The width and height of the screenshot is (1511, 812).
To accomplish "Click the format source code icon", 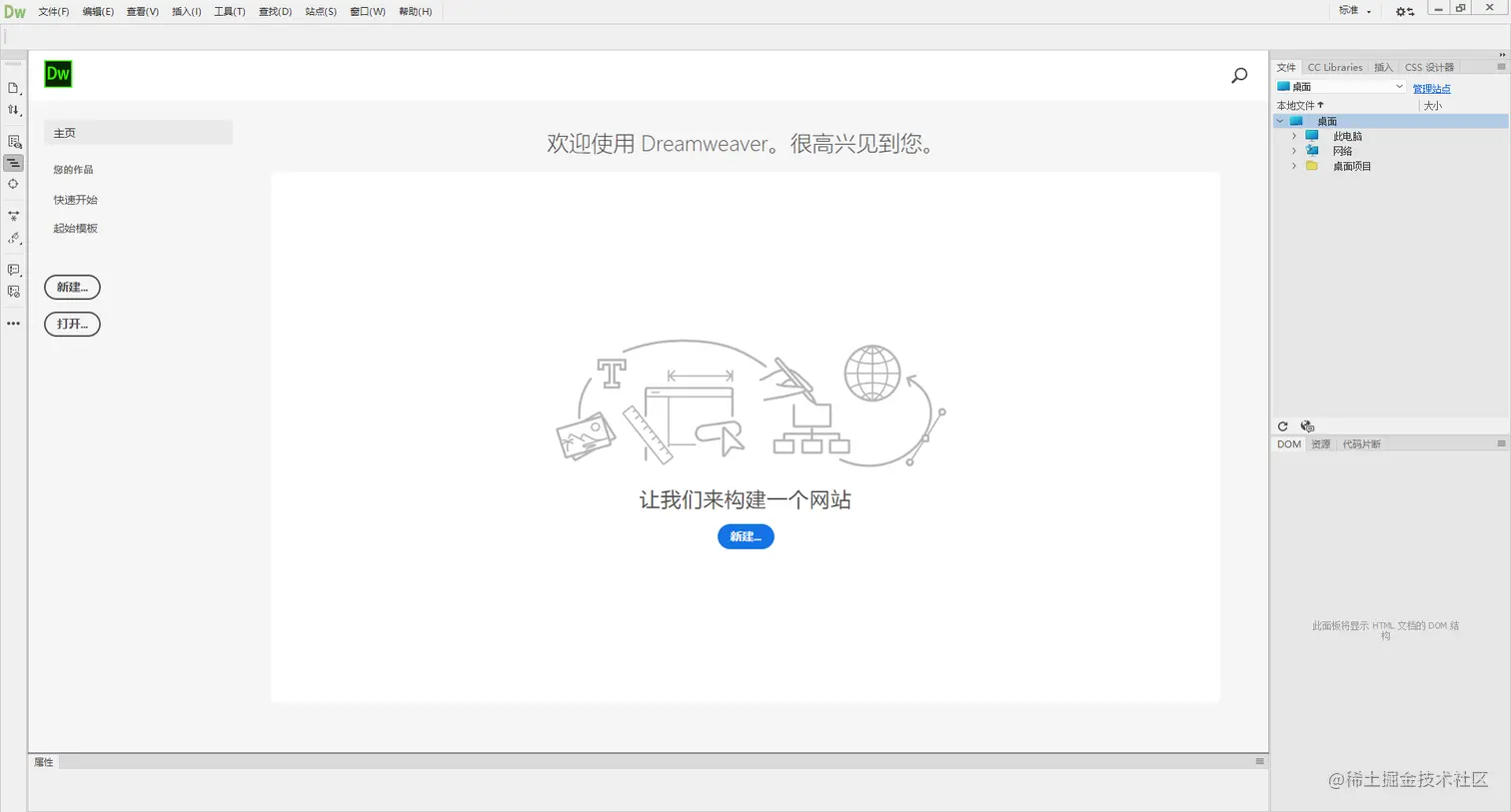I will coord(13,238).
